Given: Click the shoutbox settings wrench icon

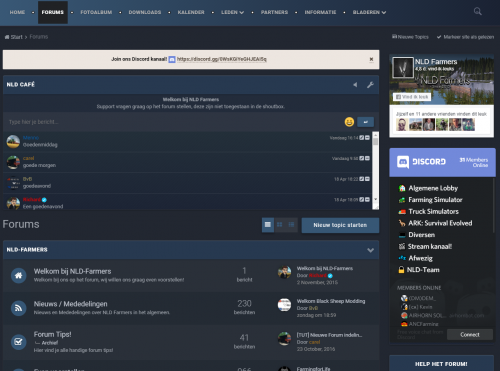Looking at the screenshot, I should pyautogui.click(x=370, y=85).
